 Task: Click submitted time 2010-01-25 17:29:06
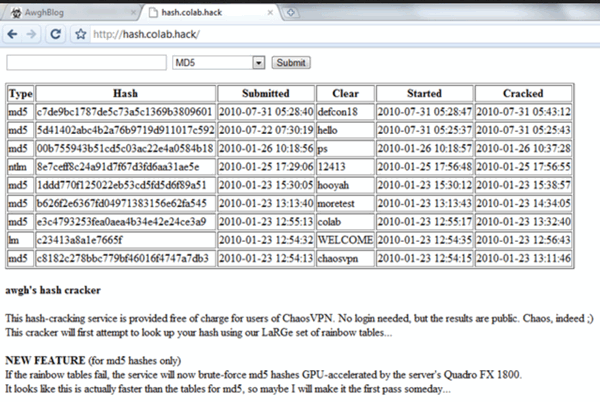(266, 167)
